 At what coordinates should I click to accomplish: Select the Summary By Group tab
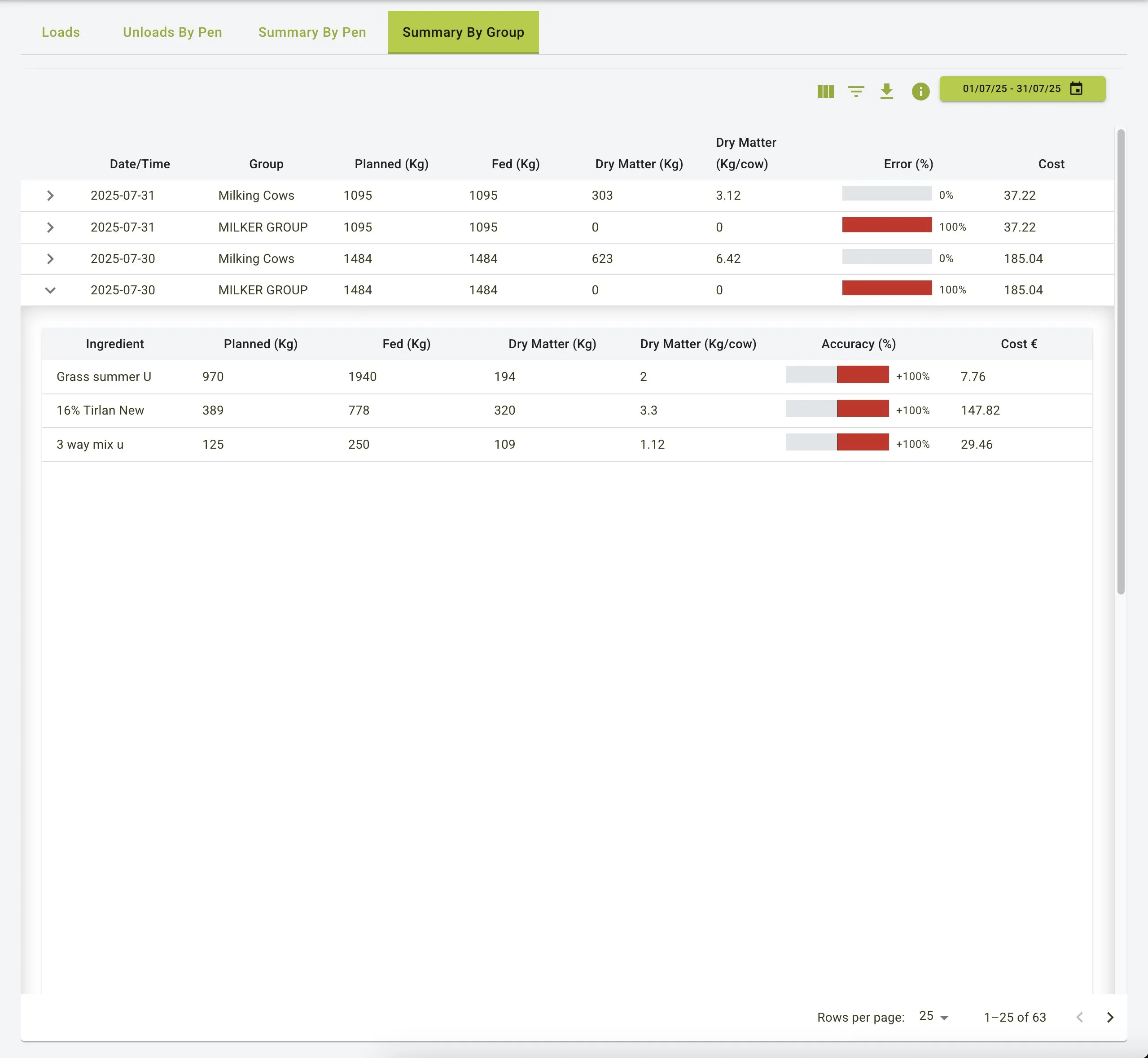(463, 32)
